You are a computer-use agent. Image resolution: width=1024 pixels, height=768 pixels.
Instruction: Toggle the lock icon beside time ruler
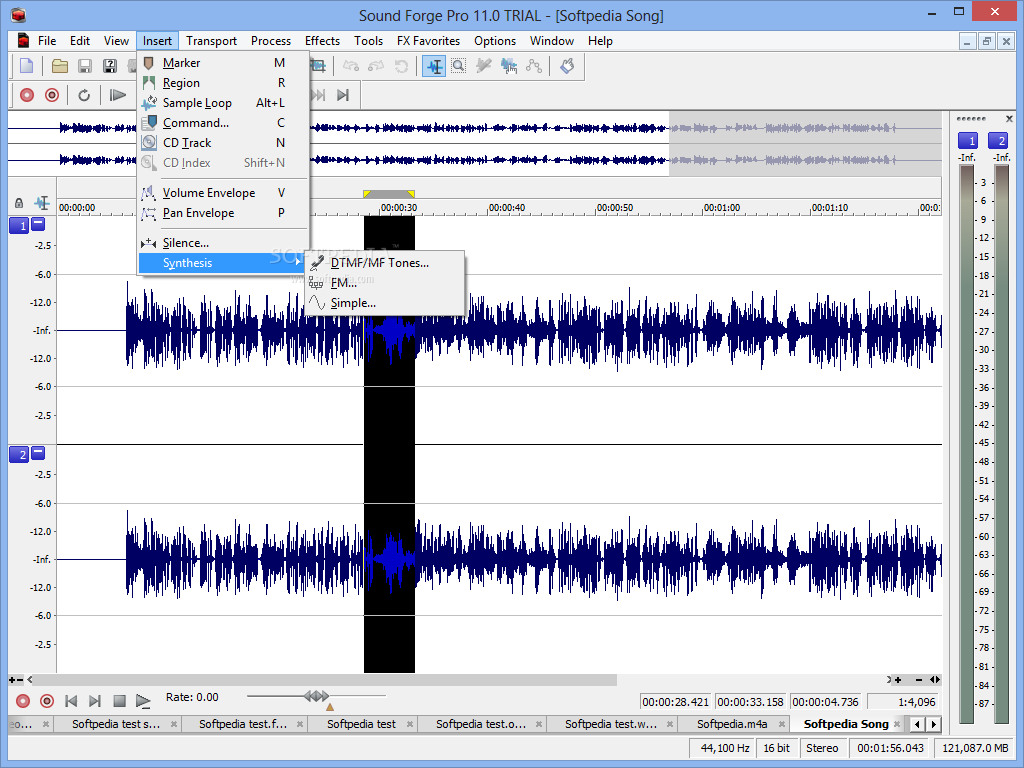click(x=19, y=203)
